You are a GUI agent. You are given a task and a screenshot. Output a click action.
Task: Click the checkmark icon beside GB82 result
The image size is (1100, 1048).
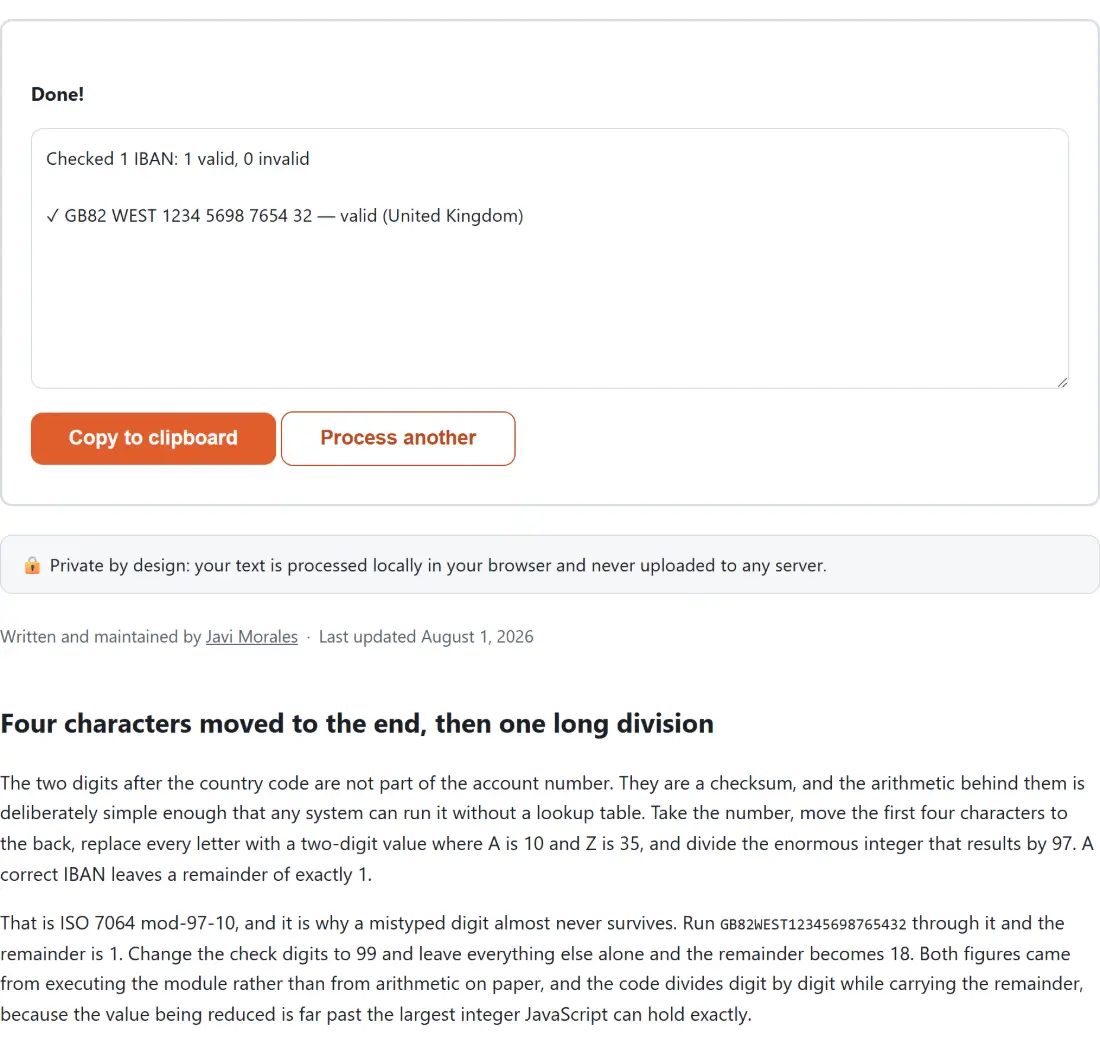[53, 216]
